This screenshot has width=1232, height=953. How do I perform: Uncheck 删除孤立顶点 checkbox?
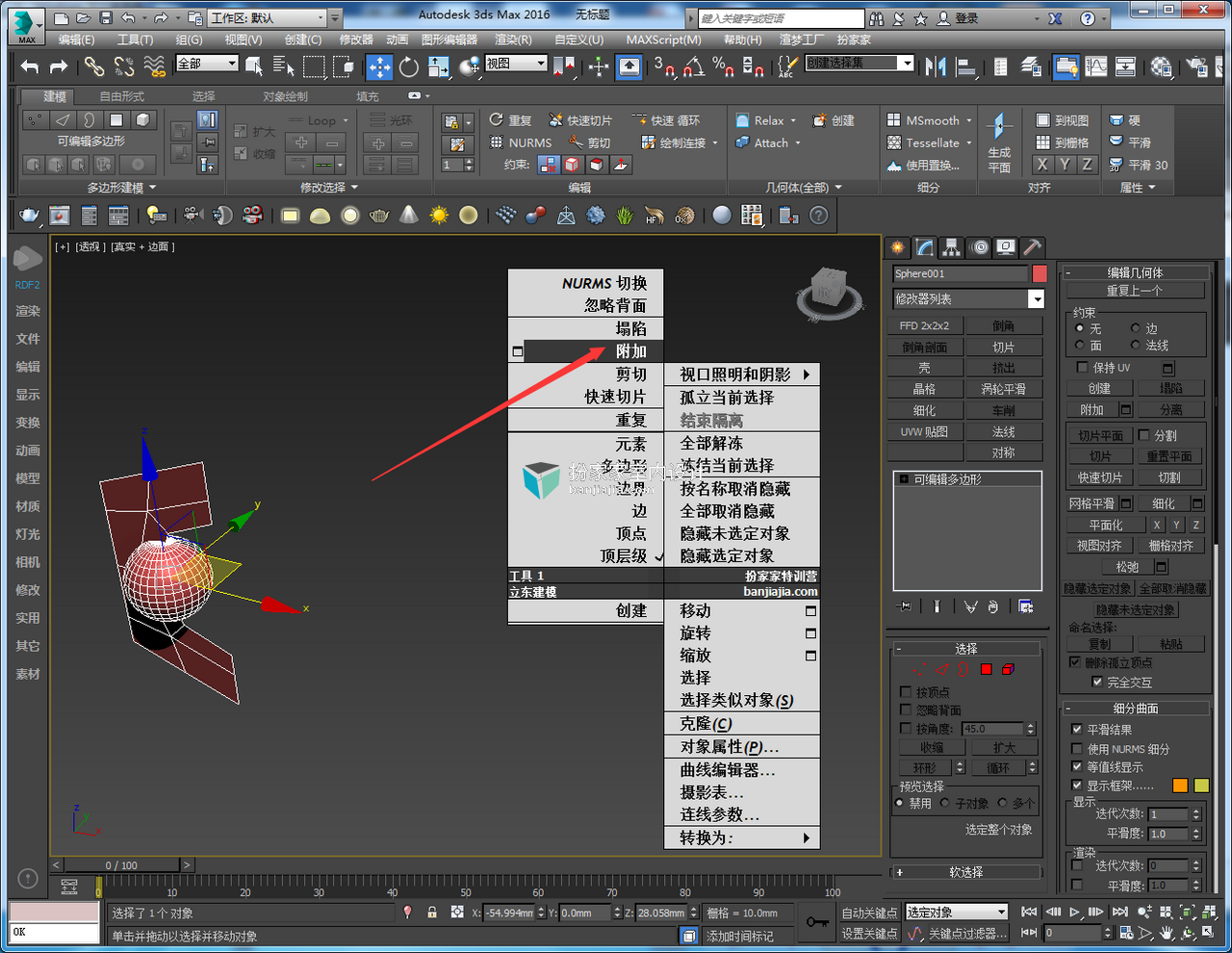tap(1076, 662)
